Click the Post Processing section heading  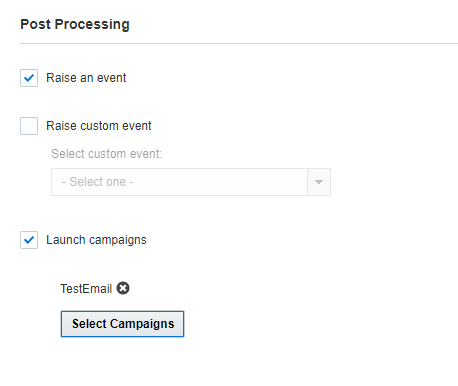(x=75, y=25)
